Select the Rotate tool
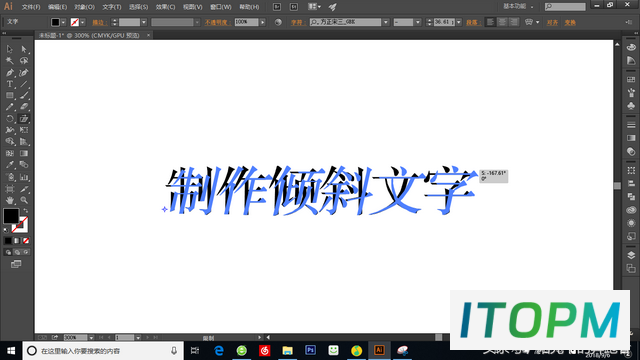The height and width of the screenshot is (360, 640). [x=10, y=119]
